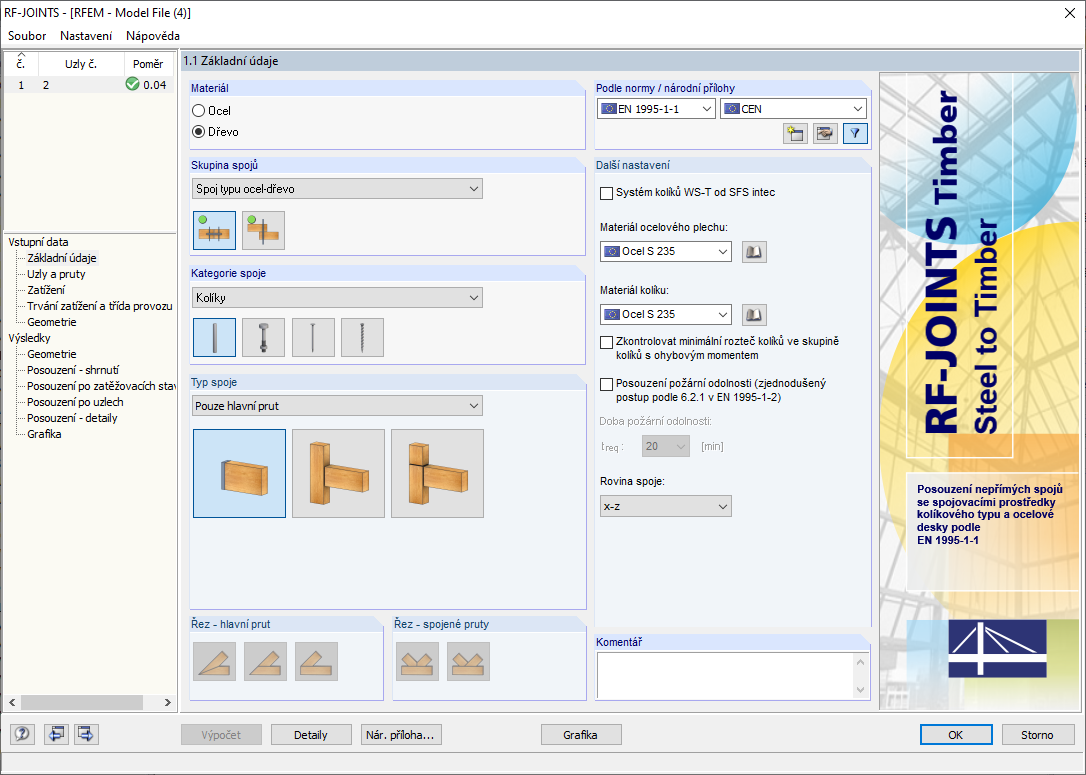Select the Ocel material radio button
This screenshot has height=775, width=1086.
pyautogui.click(x=199, y=111)
